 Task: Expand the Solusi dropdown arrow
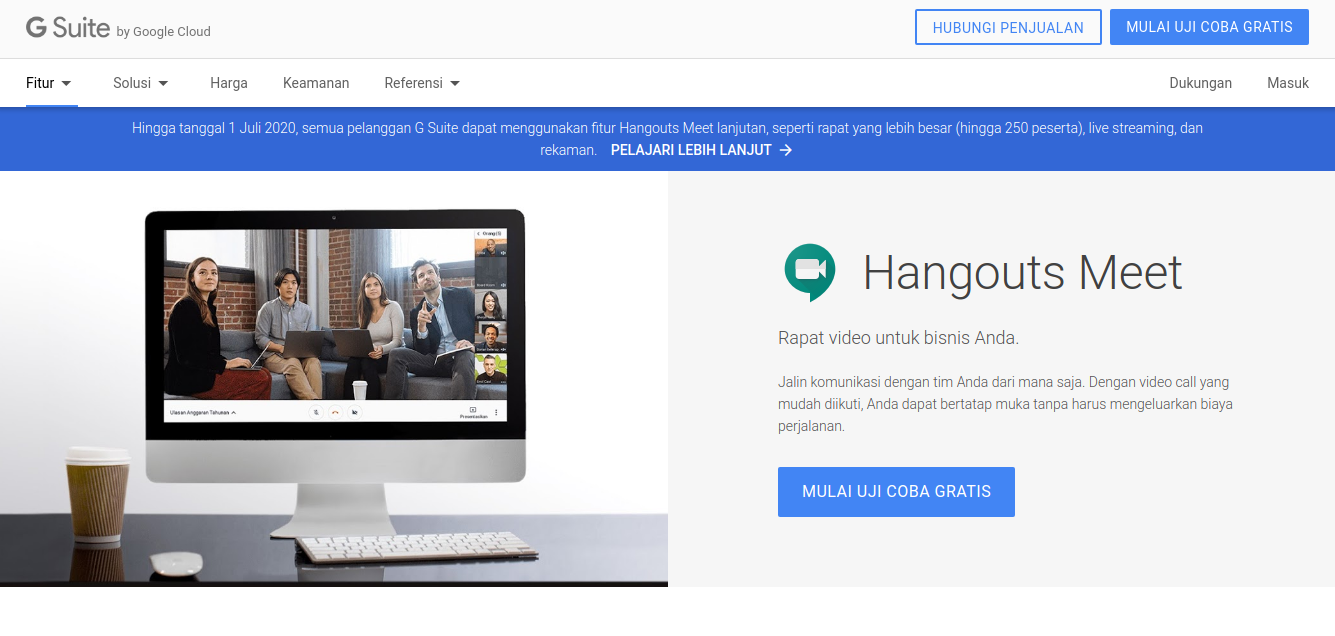(x=163, y=83)
